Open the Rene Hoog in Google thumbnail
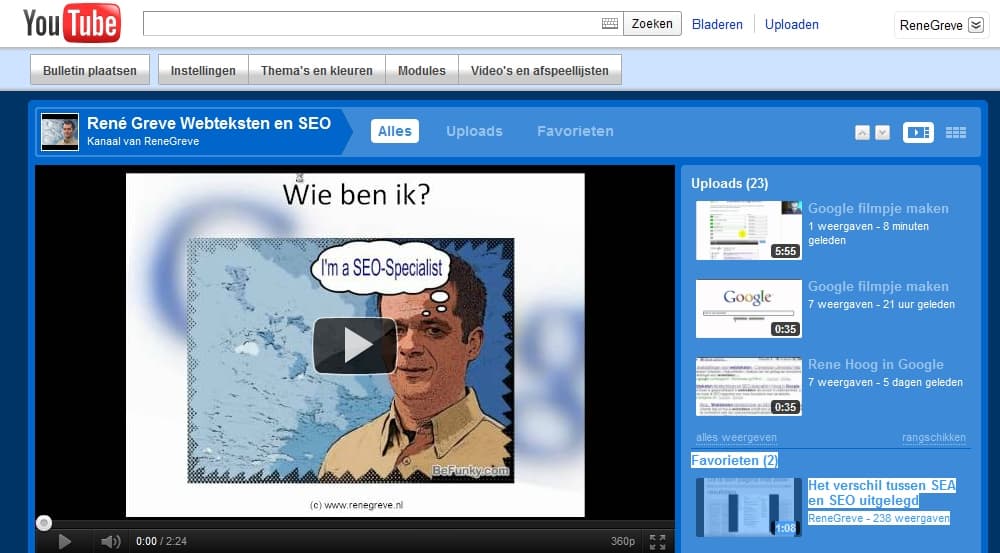 (749, 387)
